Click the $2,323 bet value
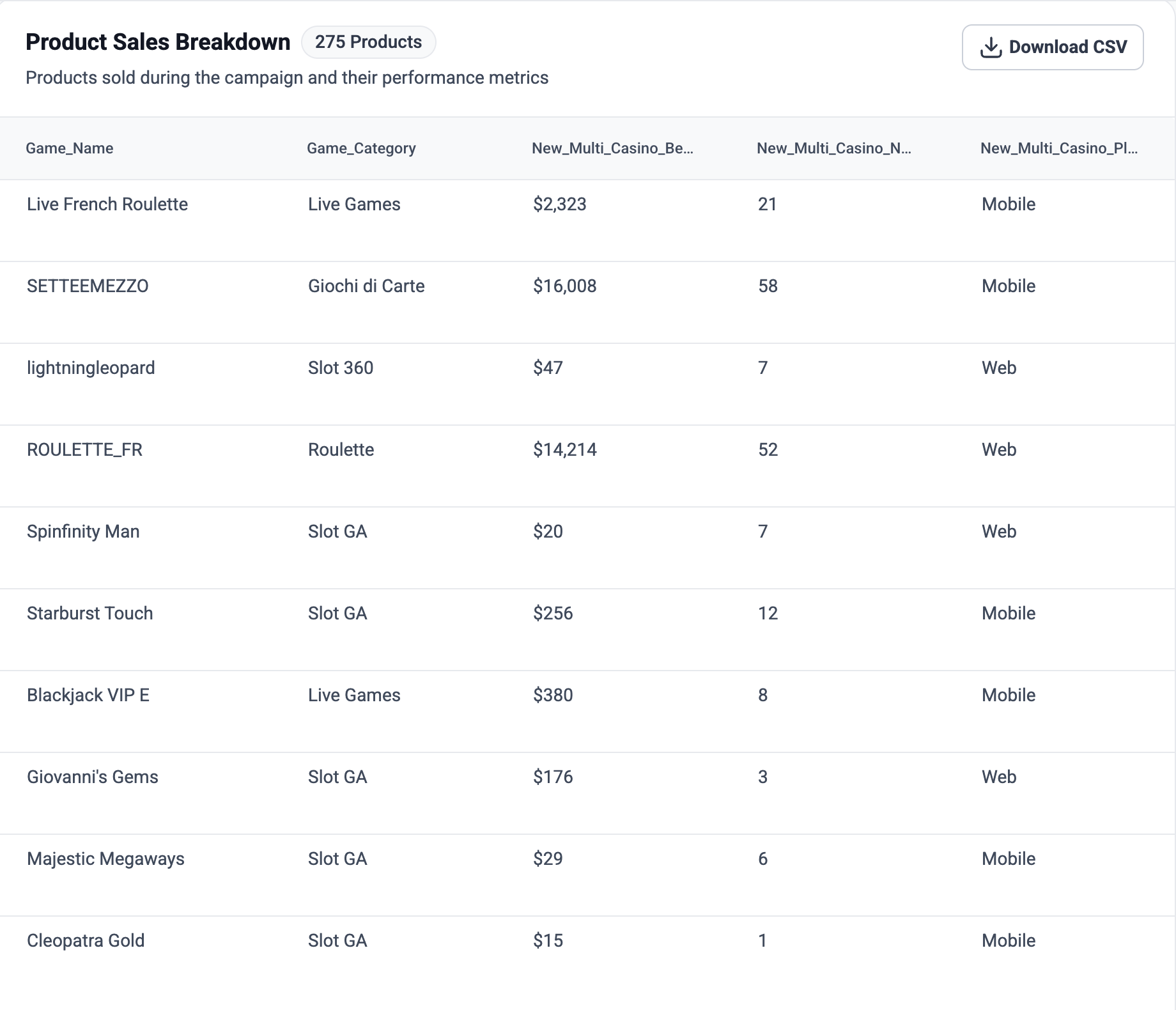This screenshot has height=1010, width=1176. (x=560, y=205)
